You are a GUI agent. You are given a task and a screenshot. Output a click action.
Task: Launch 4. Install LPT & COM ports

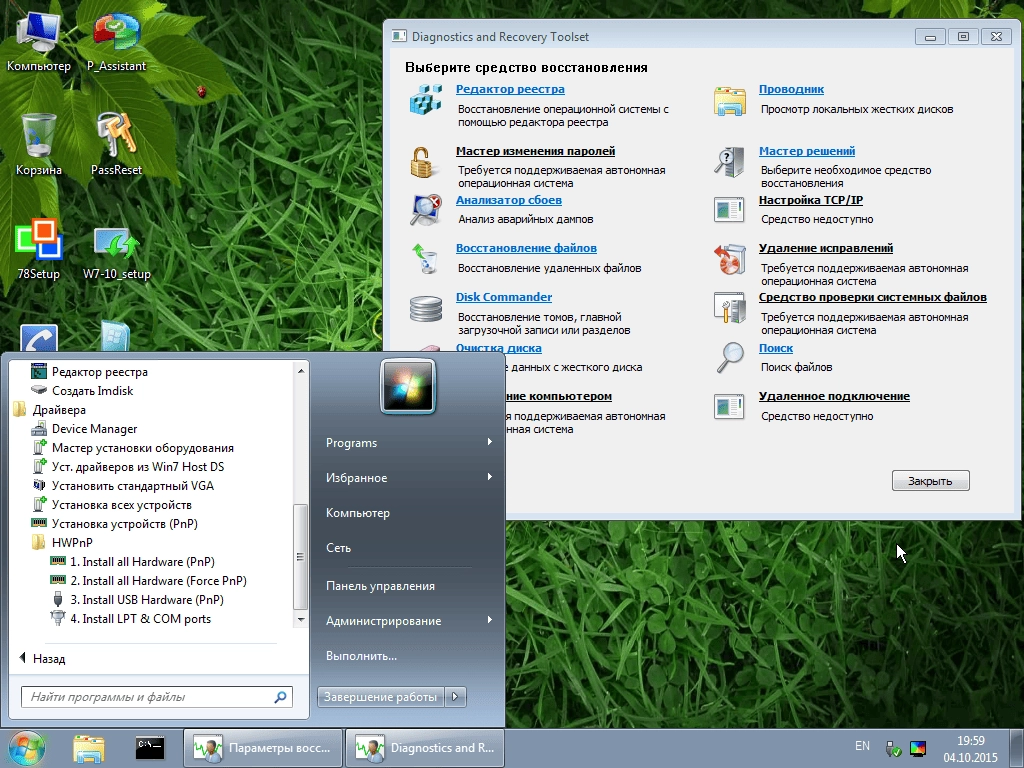(x=131, y=618)
